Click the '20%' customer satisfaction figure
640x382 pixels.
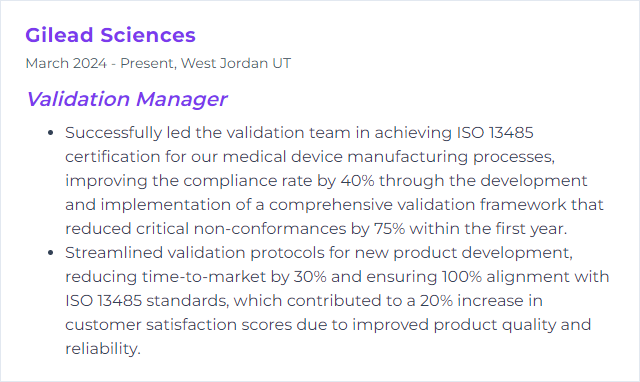pyautogui.click(x=437, y=301)
